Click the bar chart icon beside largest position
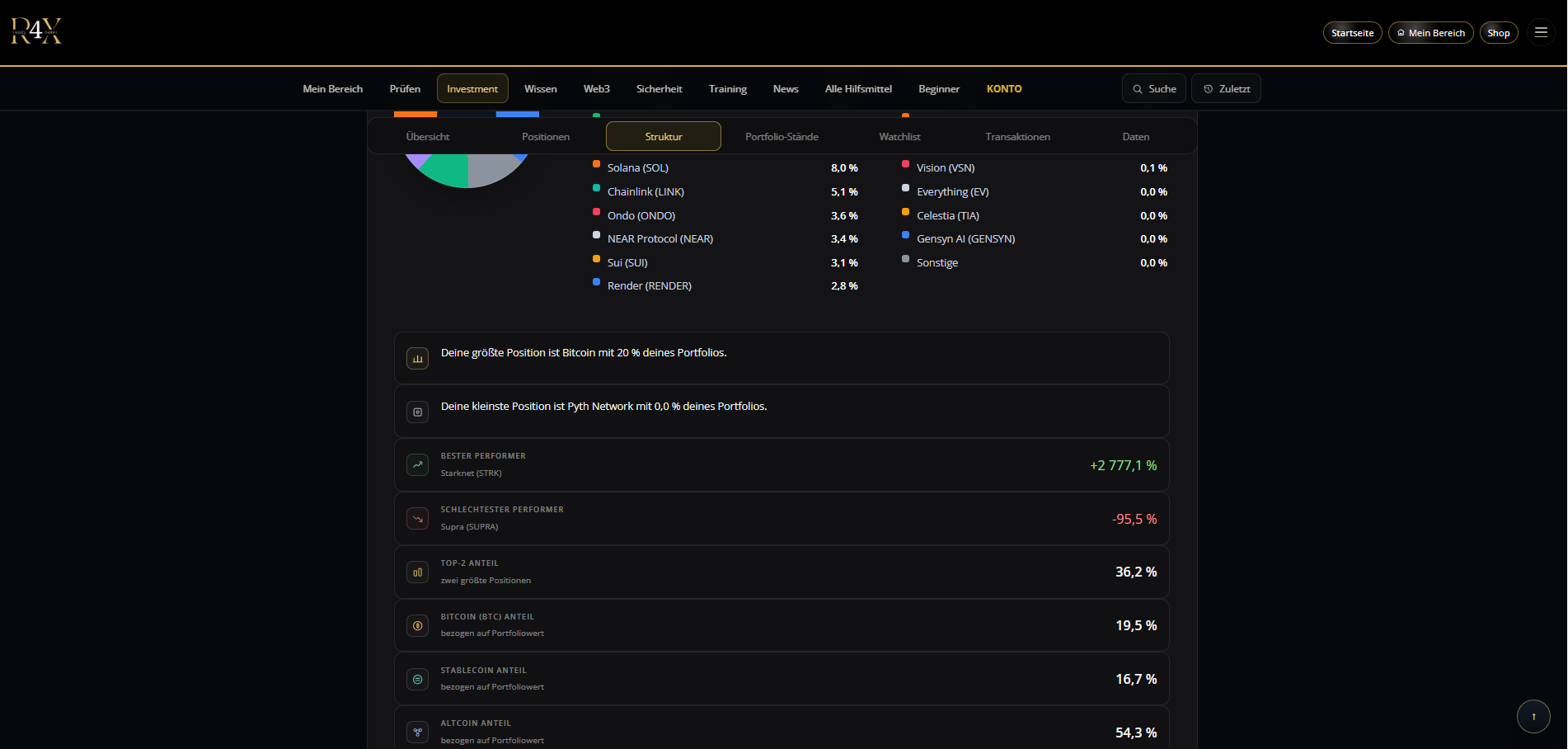Screen dimensions: 1568x749 tap(418, 359)
